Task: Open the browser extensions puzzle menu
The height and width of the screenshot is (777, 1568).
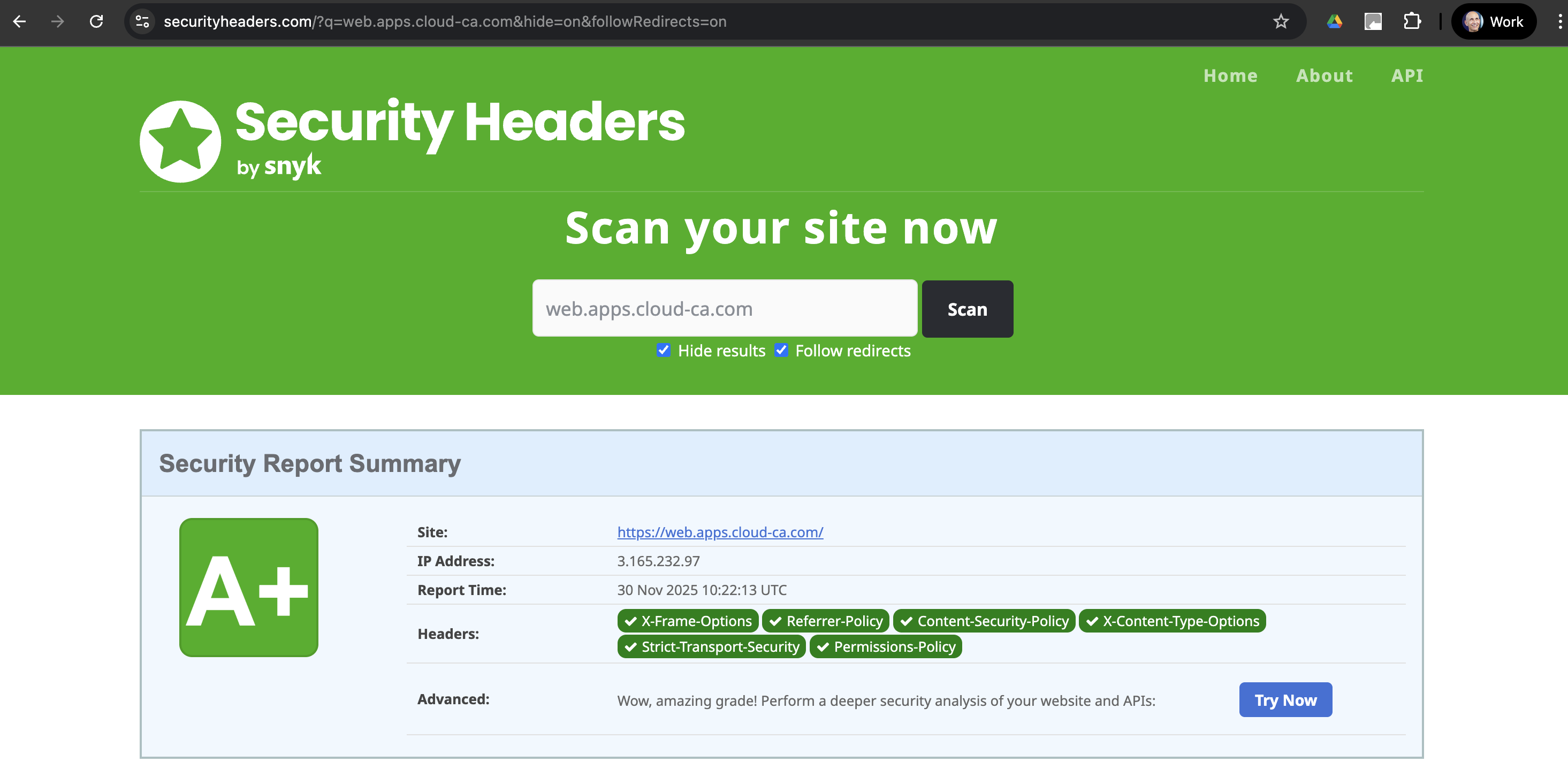Action: pyautogui.click(x=1413, y=22)
